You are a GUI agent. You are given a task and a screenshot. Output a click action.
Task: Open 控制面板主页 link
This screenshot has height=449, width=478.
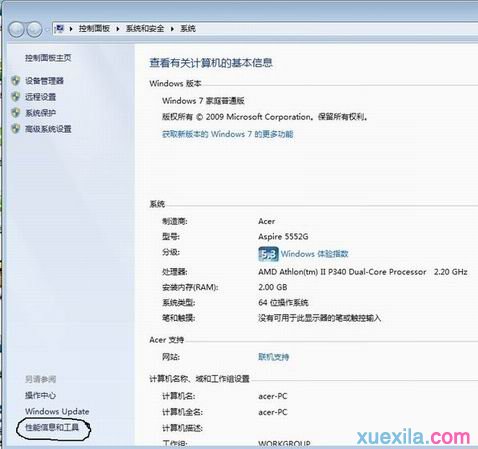(48, 58)
